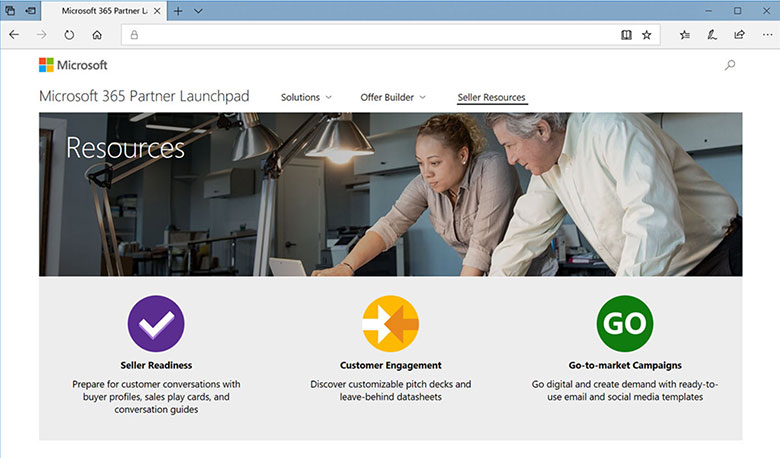Click the green GO campaigns icon
The height and width of the screenshot is (465, 780).
coord(625,324)
